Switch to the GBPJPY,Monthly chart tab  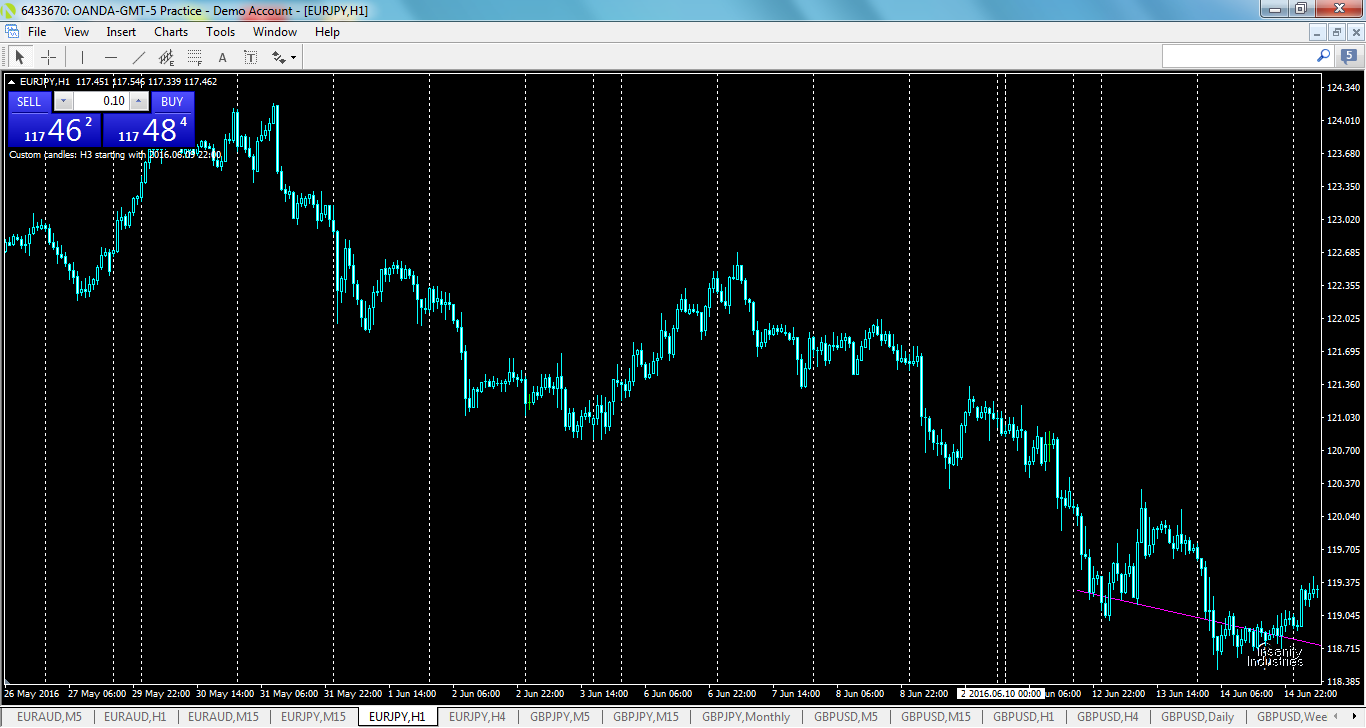click(744, 716)
